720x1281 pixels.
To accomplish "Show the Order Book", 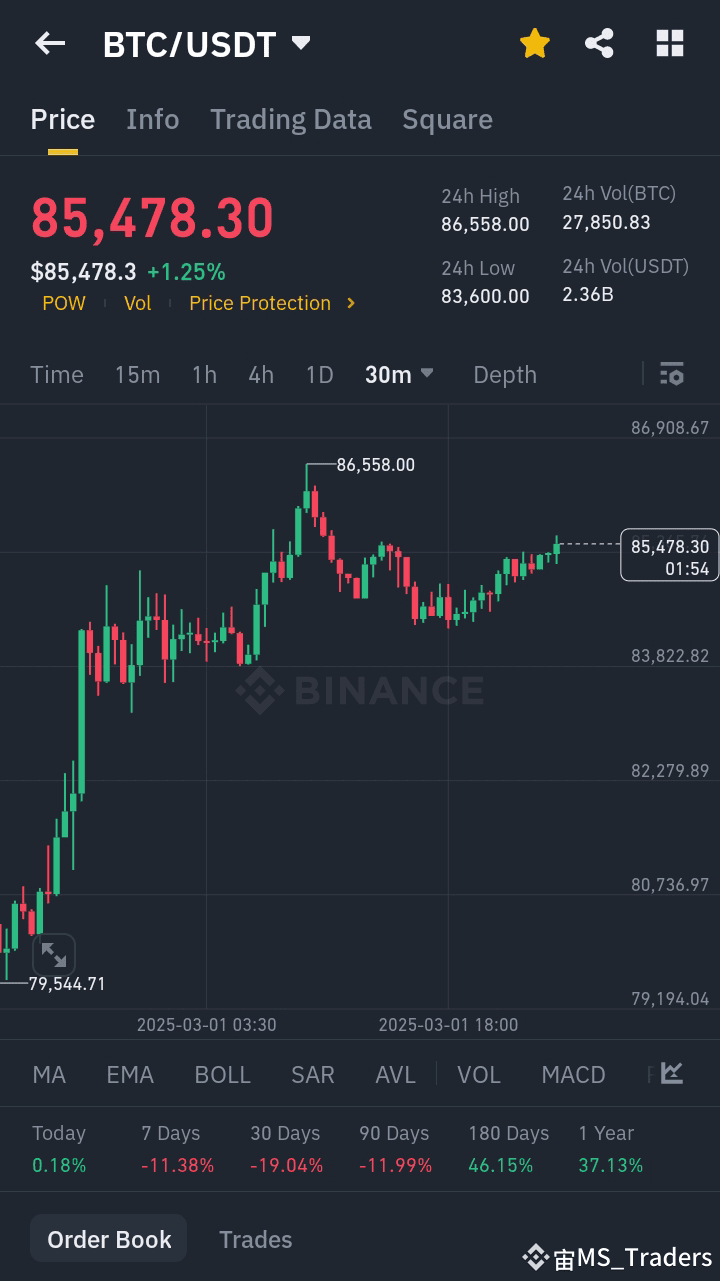I will tap(108, 1238).
